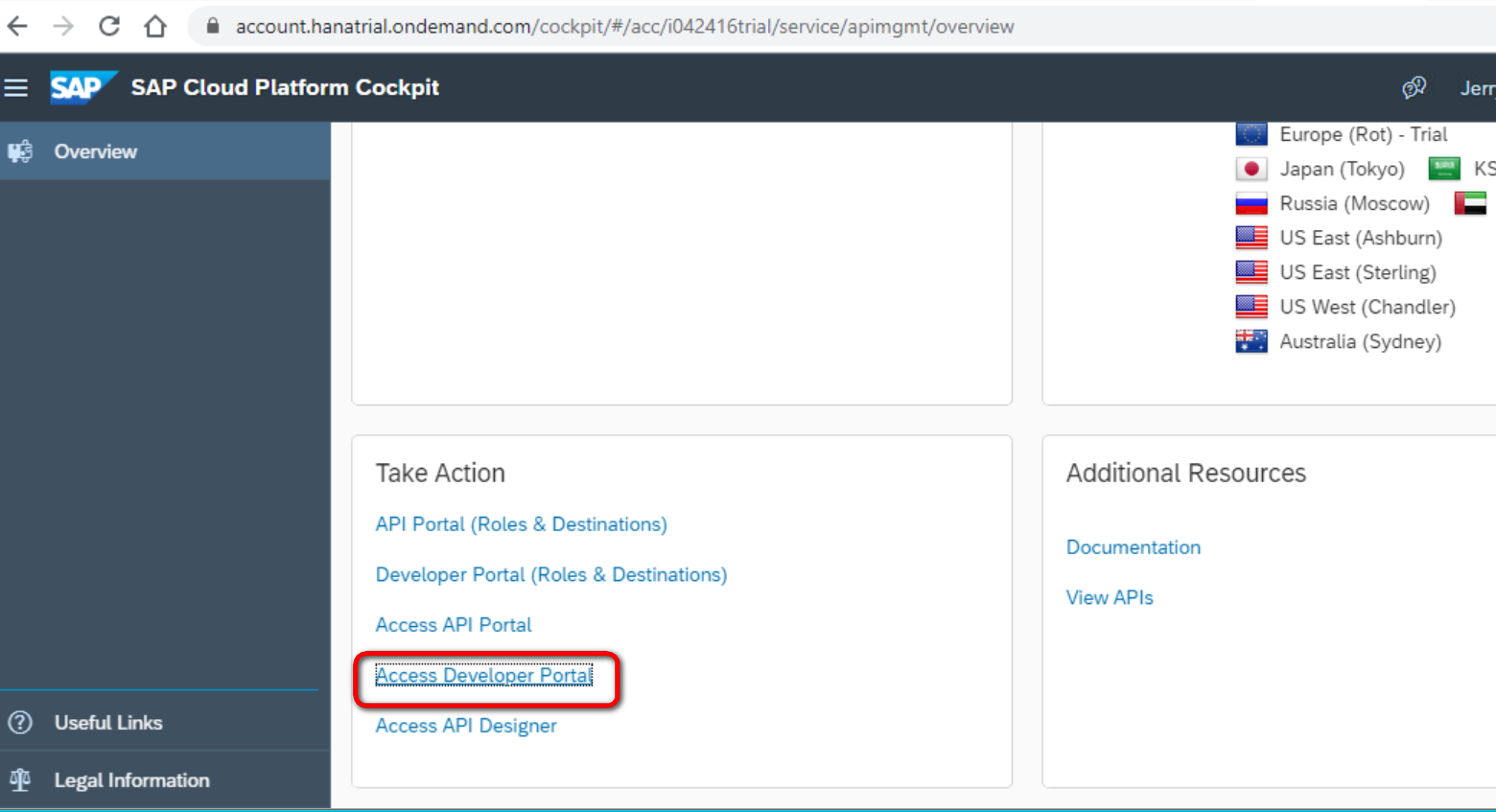Click the Useful Links question mark icon
Image resolution: width=1496 pixels, height=812 pixels.
click(20, 723)
